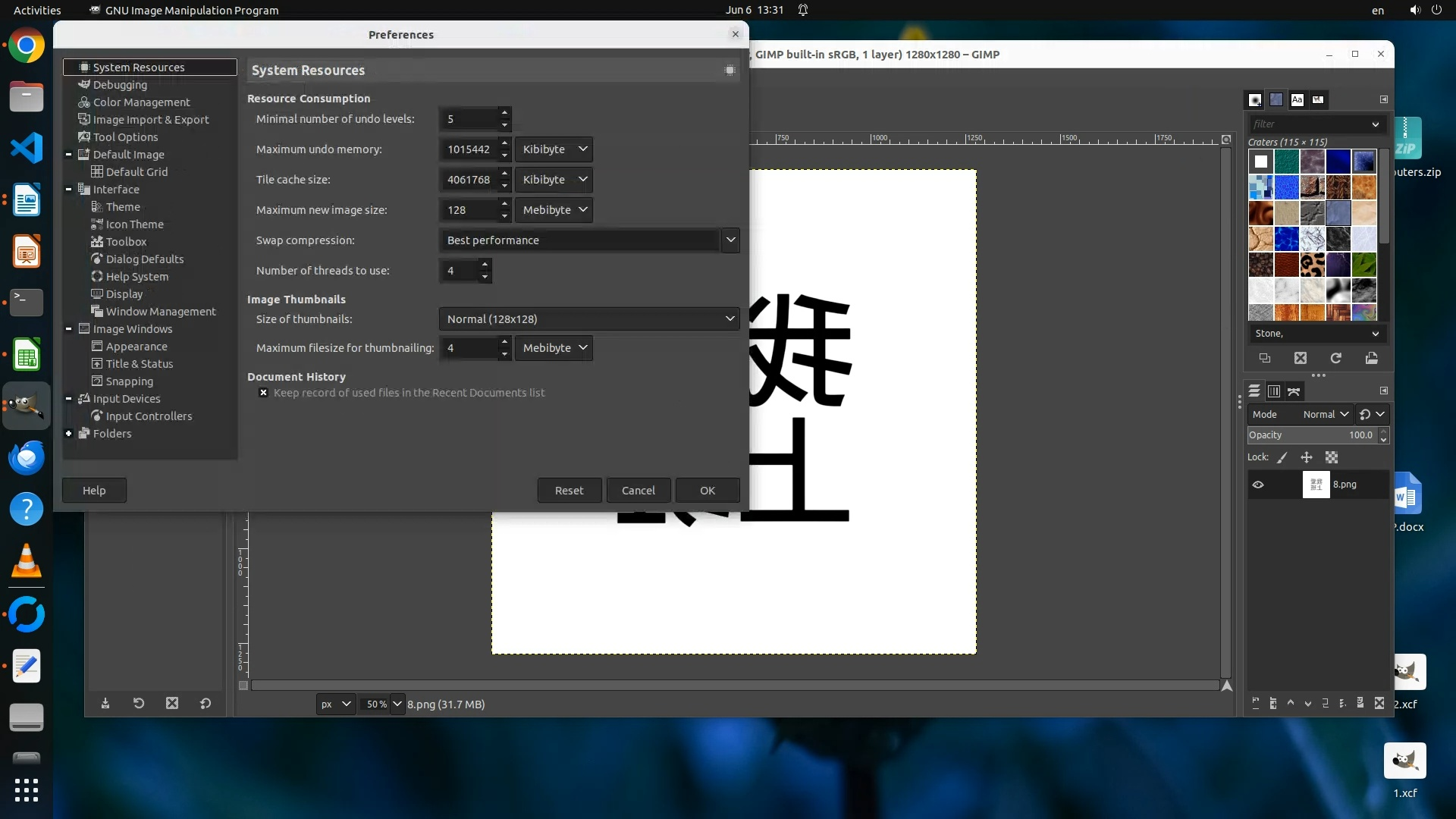Open Size of thumbnails dropdown

[x=588, y=319]
